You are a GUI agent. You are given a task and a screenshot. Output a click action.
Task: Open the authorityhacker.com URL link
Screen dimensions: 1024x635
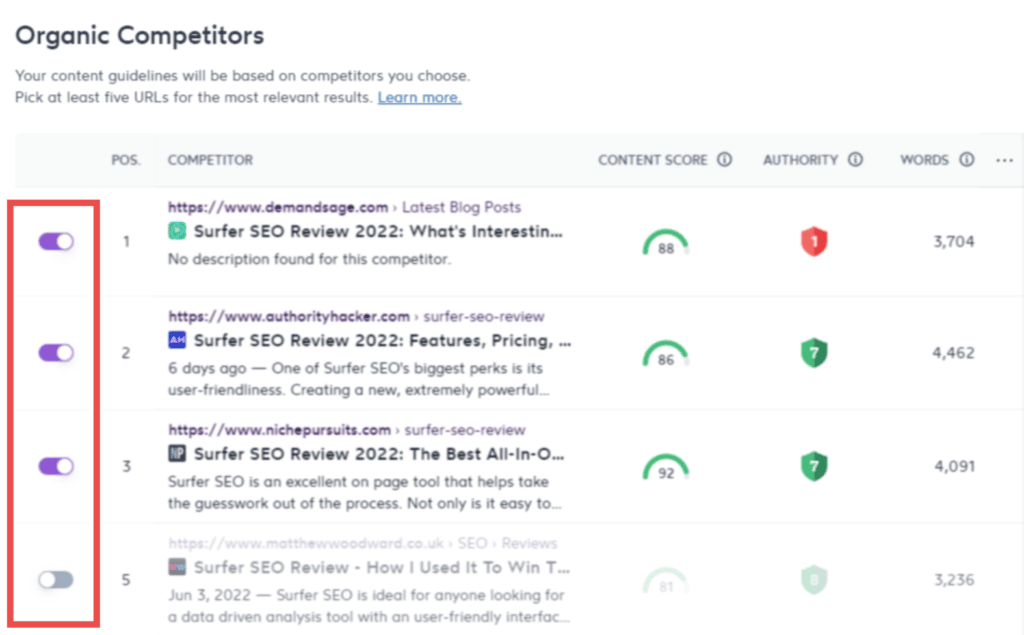(x=289, y=316)
